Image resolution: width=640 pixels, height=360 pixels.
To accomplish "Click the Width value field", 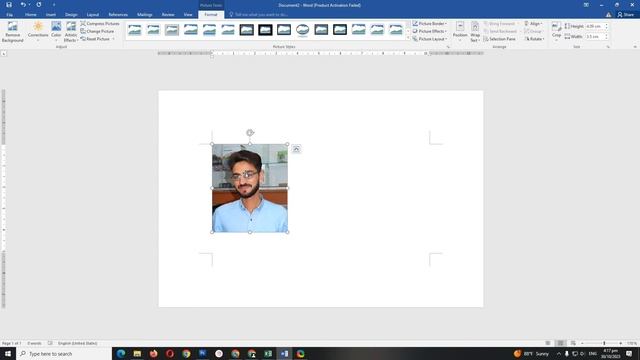I will point(594,36).
